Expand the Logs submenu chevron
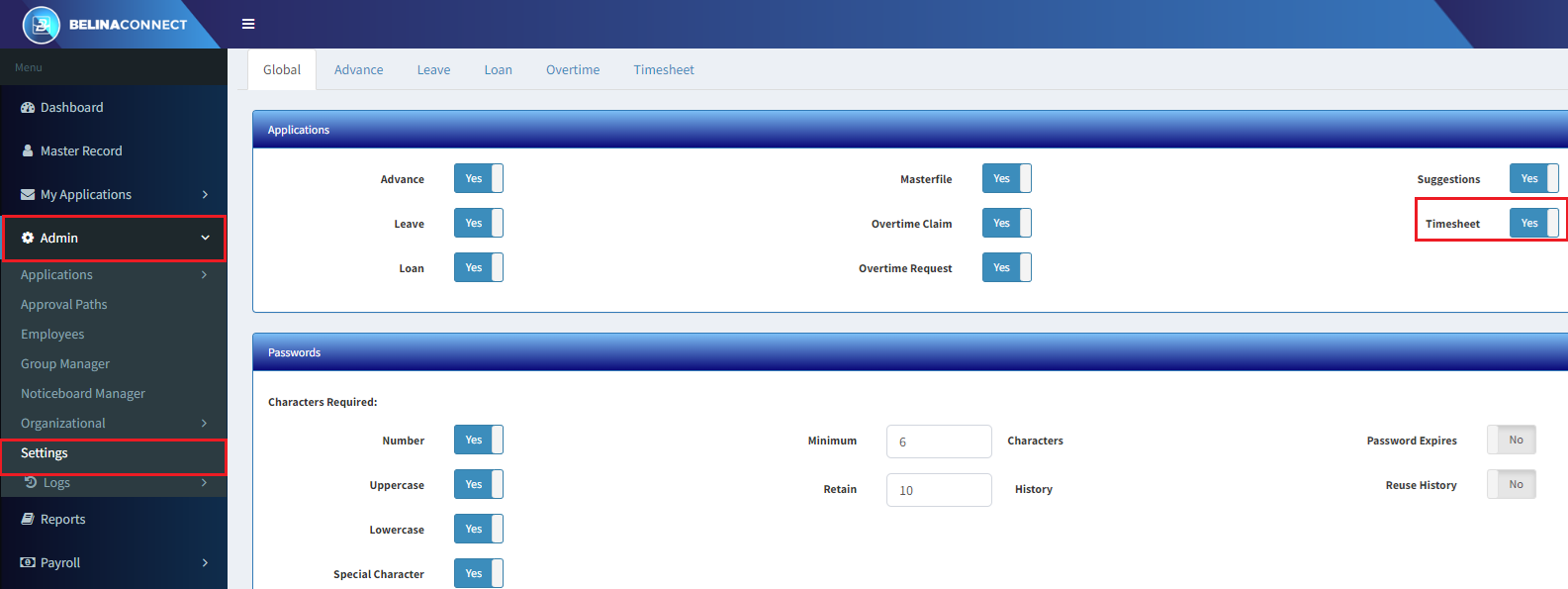This screenshot has width=1568, height=589. click(204, 482)
